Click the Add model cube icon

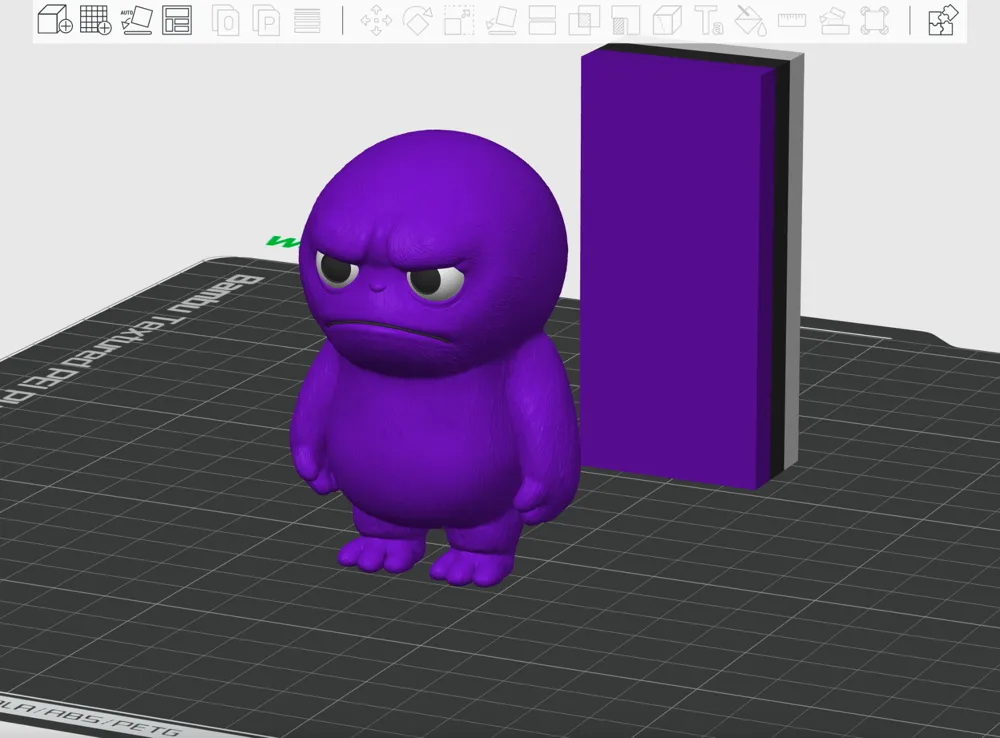pos(55,20)
